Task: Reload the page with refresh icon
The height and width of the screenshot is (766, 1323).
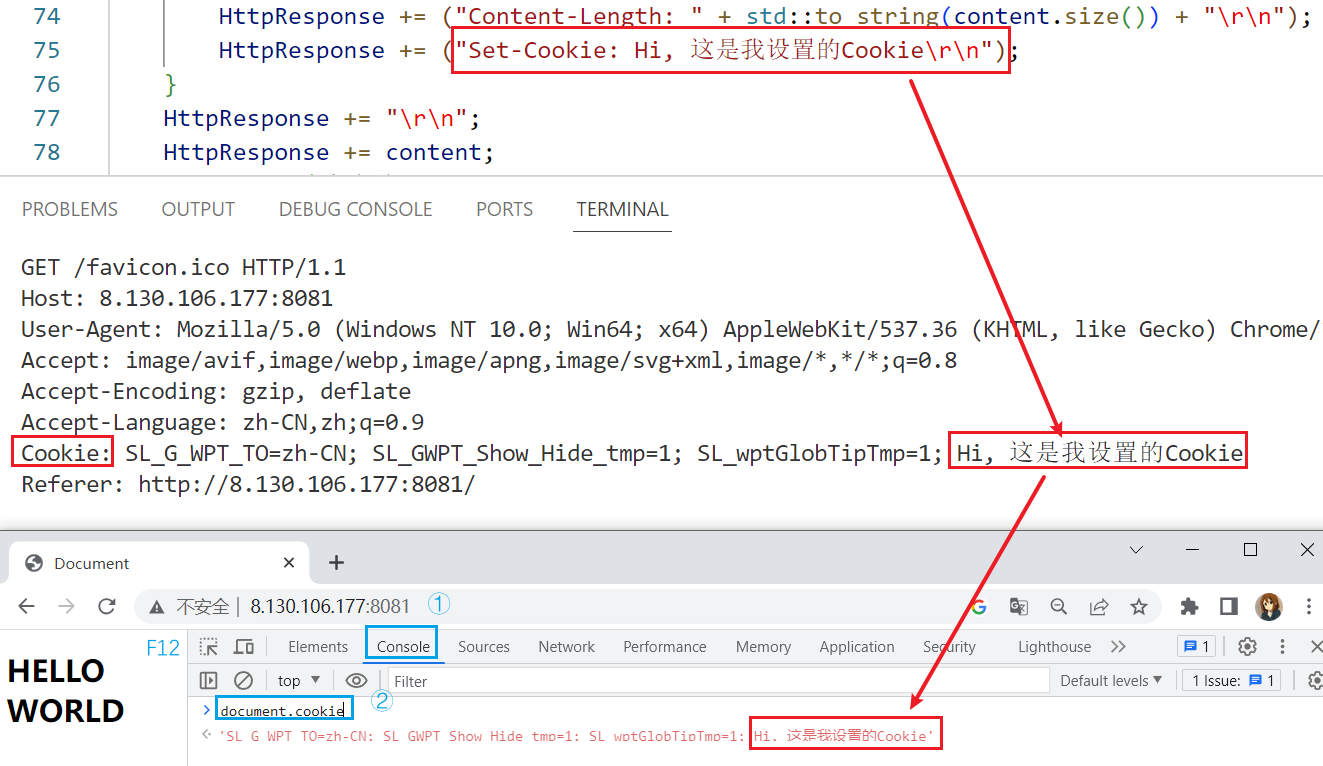Action: [x=107, y=606]
